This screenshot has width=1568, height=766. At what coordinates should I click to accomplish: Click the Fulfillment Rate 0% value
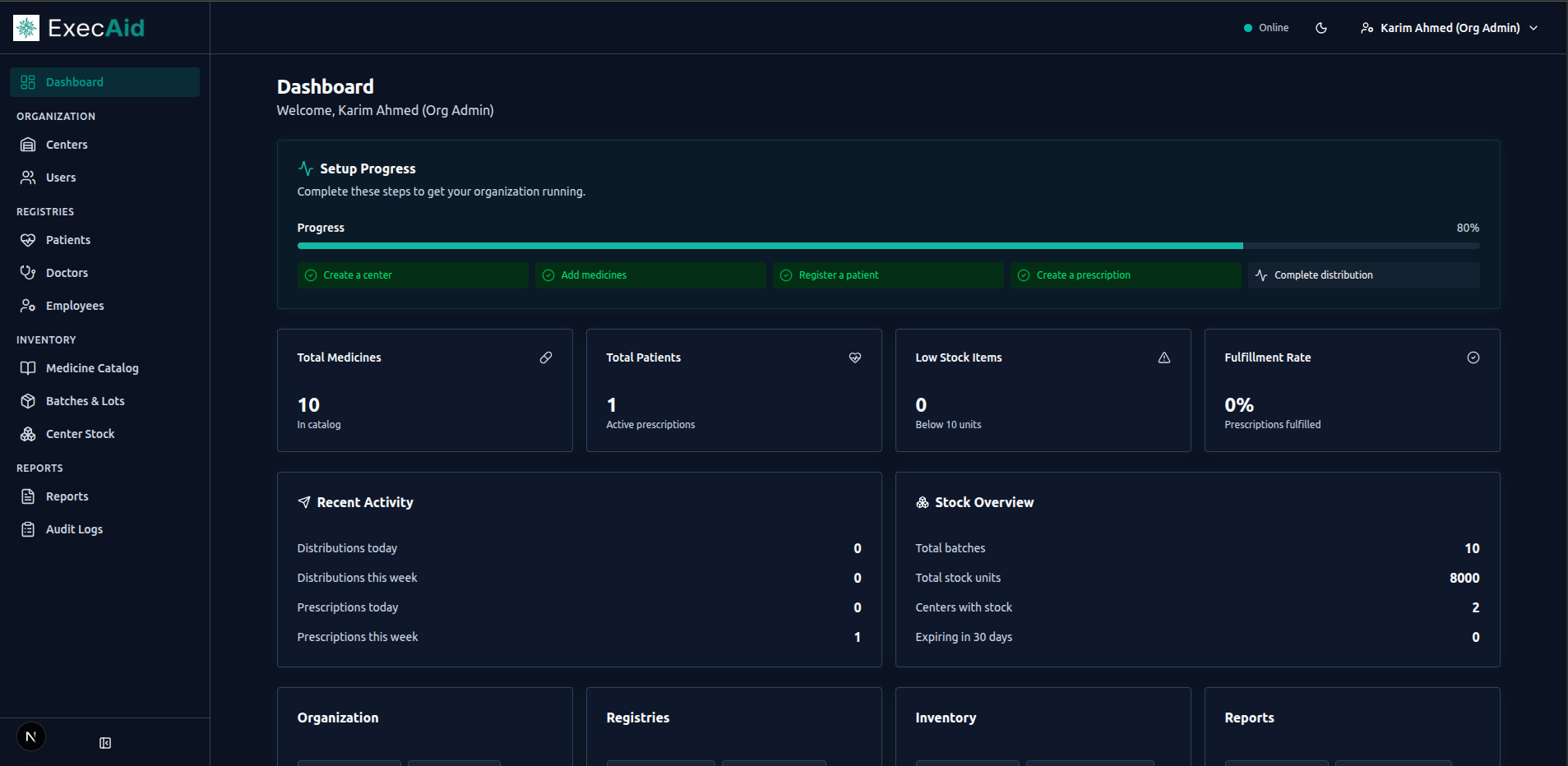[1239, 405]
